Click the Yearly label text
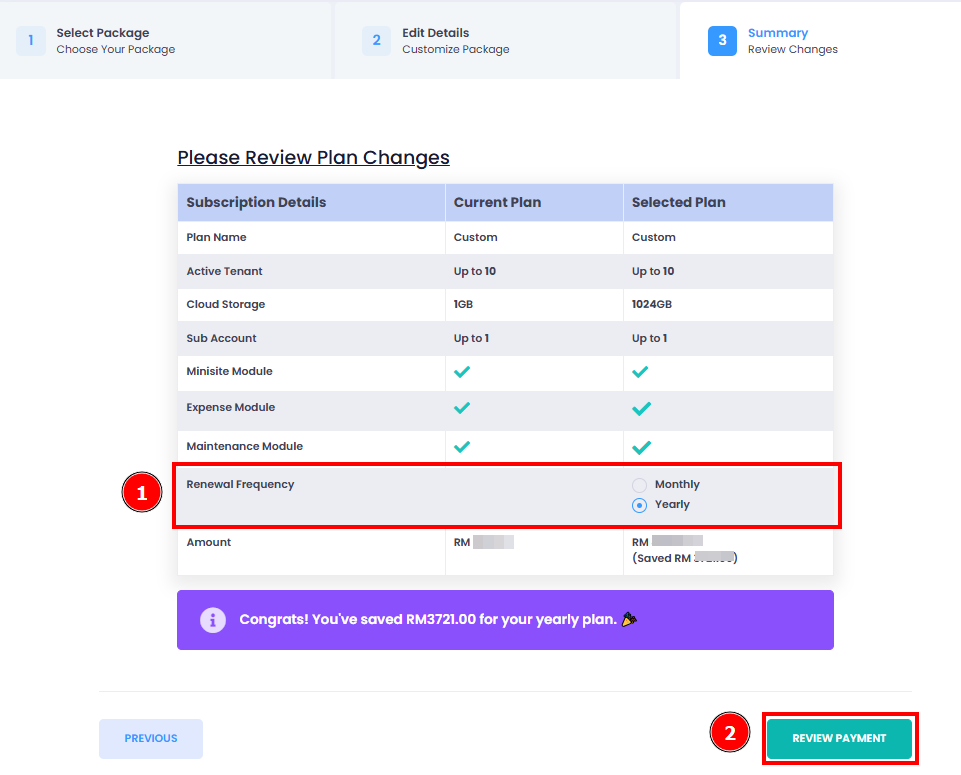Image resolution: width=961 pixels, height=775 pixels. (x=672, y=504)
